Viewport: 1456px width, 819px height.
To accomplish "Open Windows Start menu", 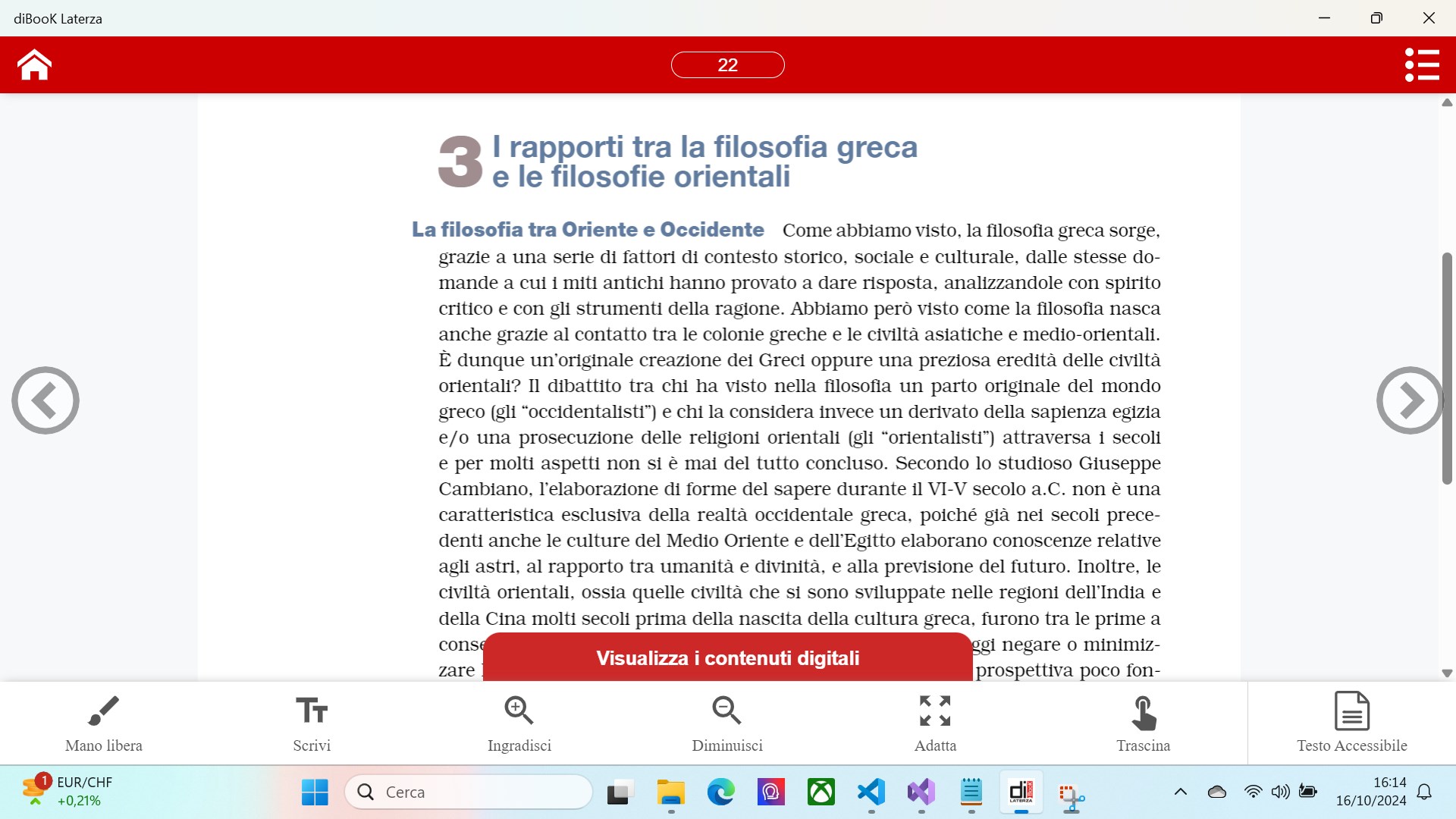I will tap(315, 792).
